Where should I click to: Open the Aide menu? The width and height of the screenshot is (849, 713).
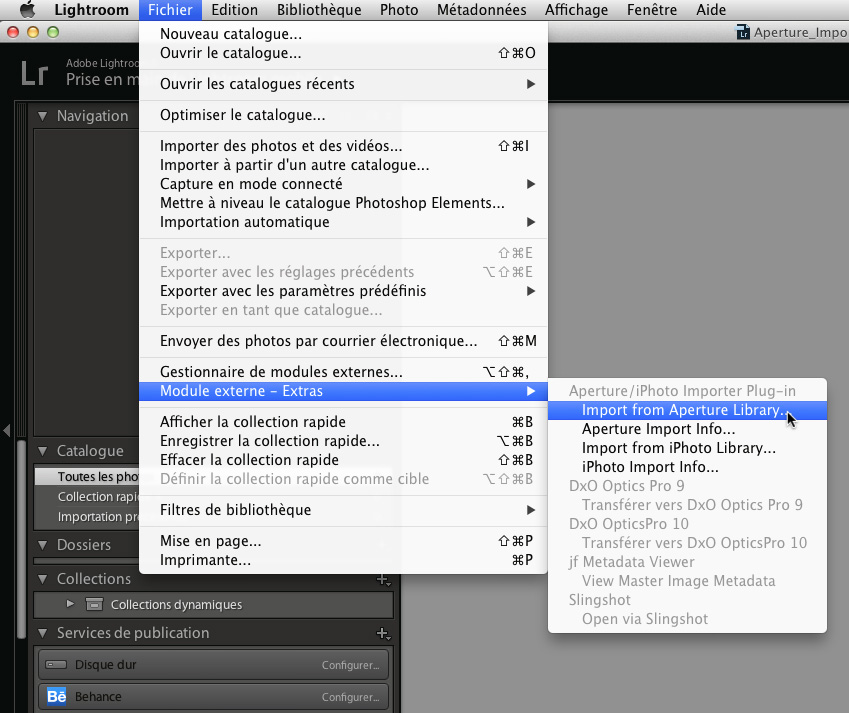click(x=711, y=10)
